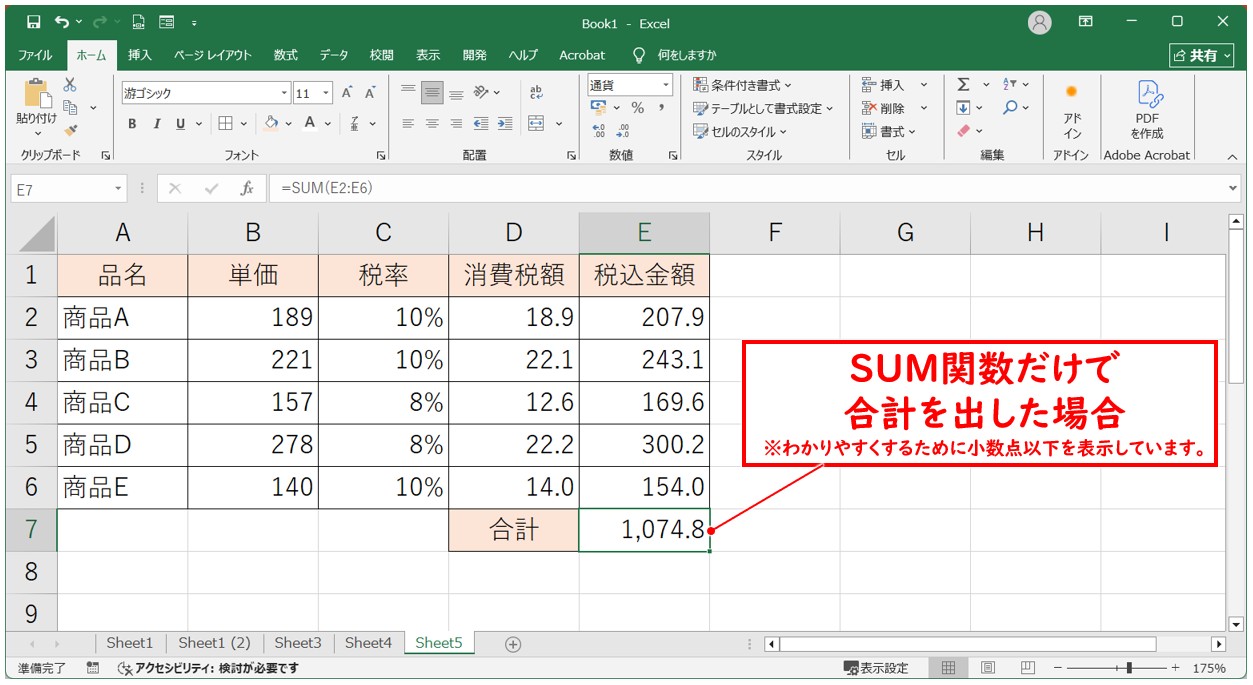Center text horizontally
This screenshot has height=685, width=1253.
click(432, 124)
